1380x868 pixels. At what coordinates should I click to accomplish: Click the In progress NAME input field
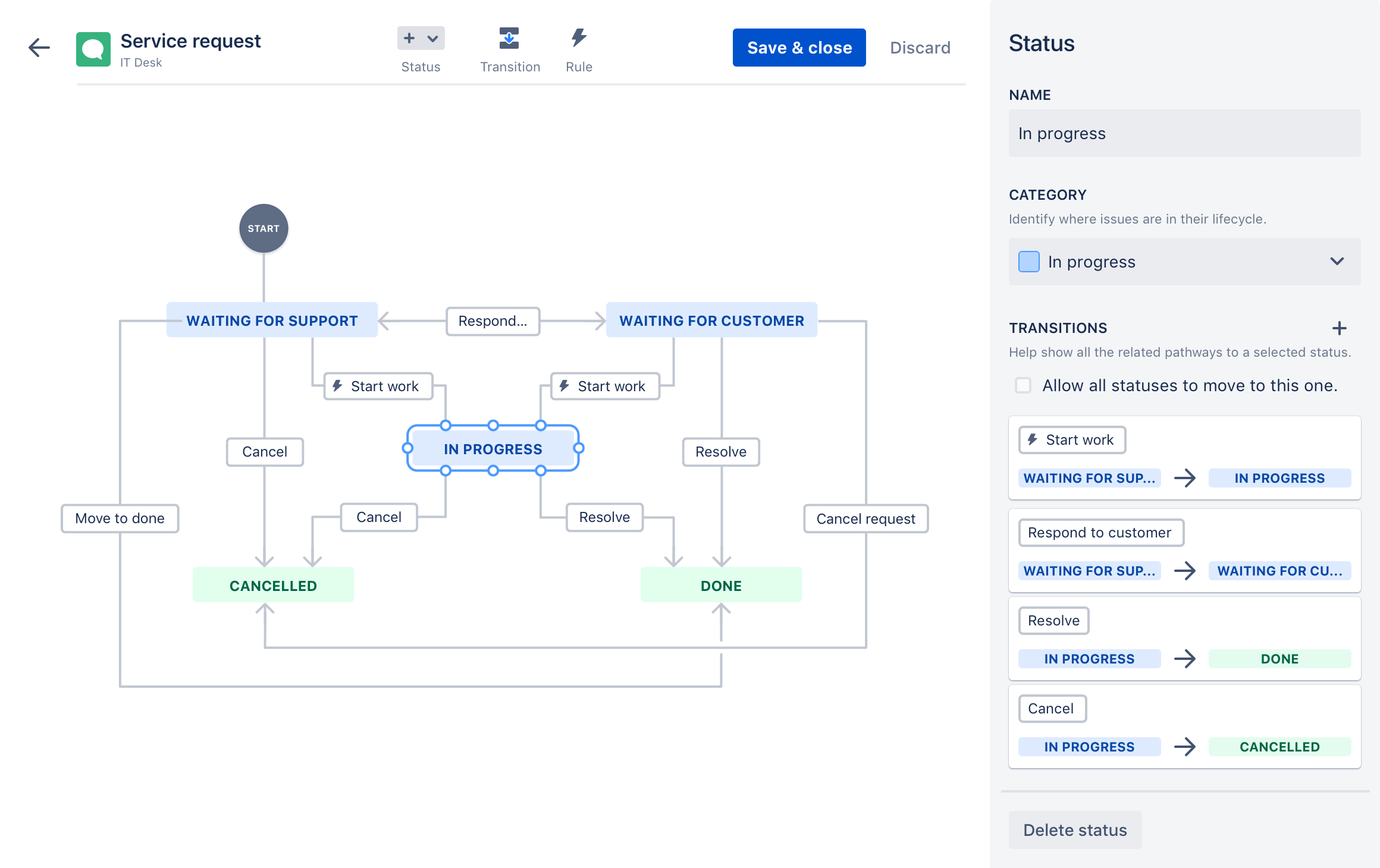coord(1184,133)
